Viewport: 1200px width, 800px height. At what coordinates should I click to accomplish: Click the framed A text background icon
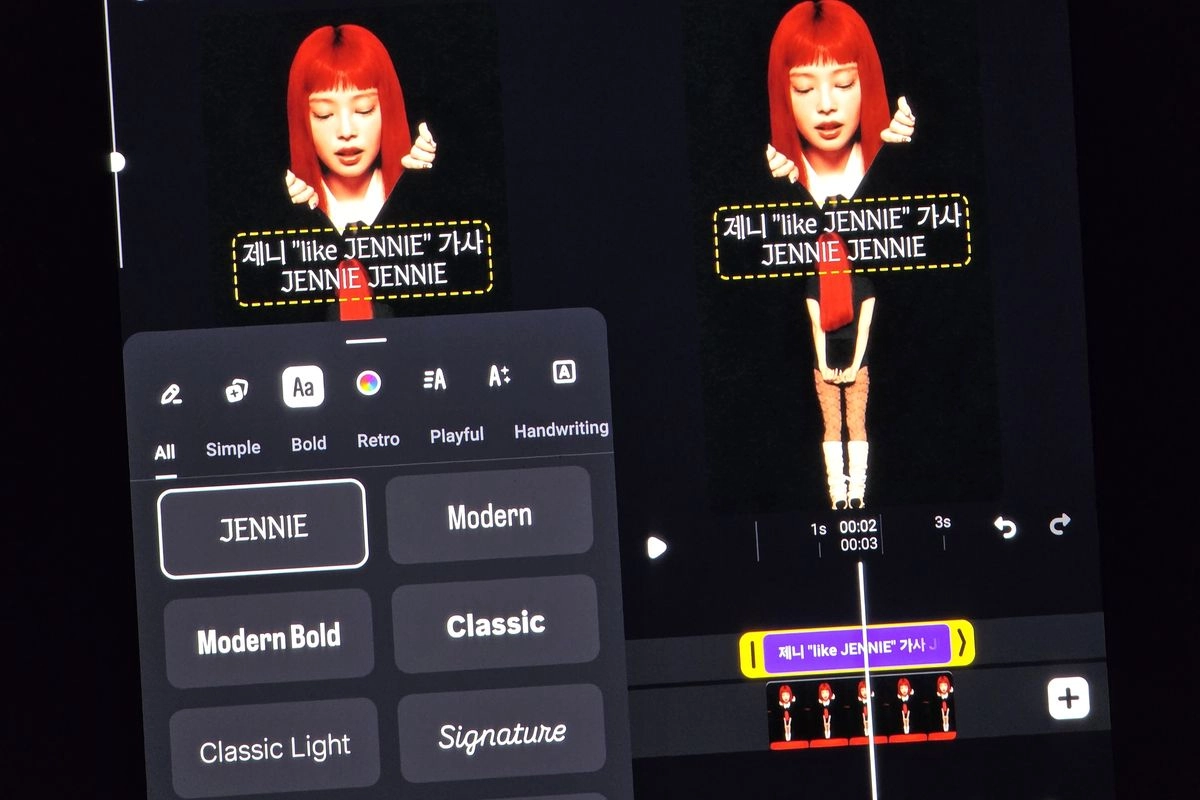click(564, 372)
